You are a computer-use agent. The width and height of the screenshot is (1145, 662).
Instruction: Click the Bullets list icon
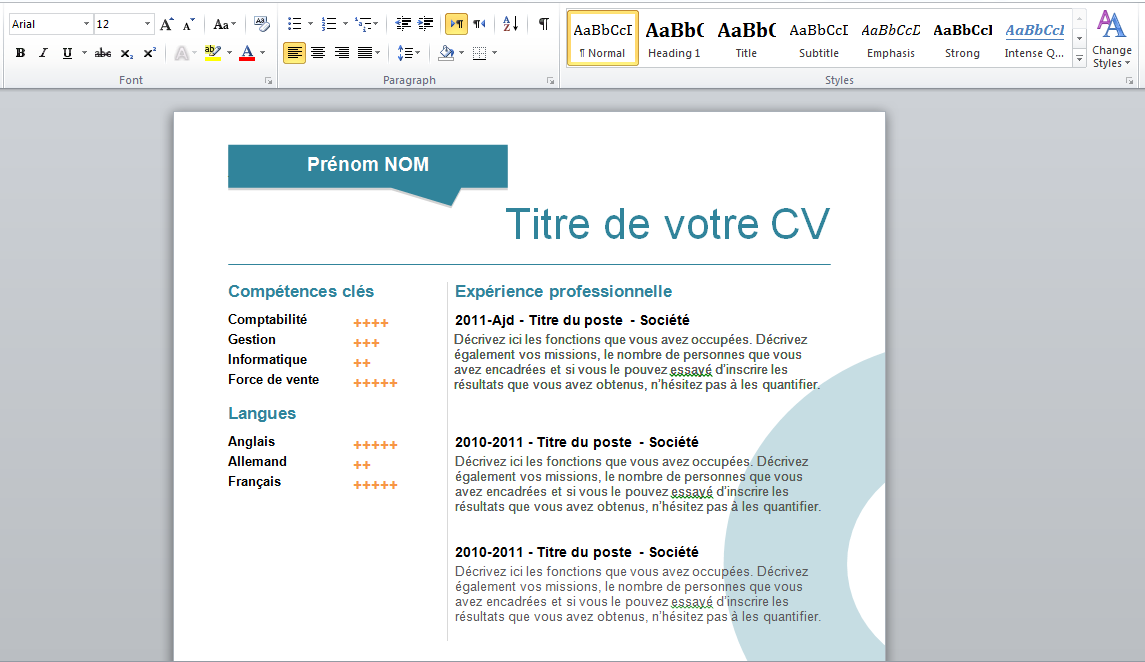(x=294, y=24)
